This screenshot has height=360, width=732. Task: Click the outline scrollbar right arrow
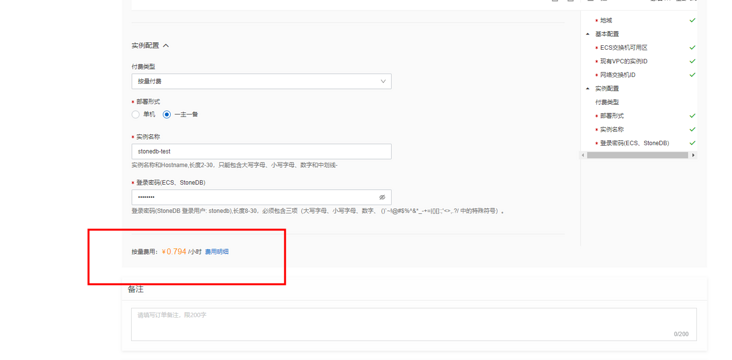pos(693,155)
